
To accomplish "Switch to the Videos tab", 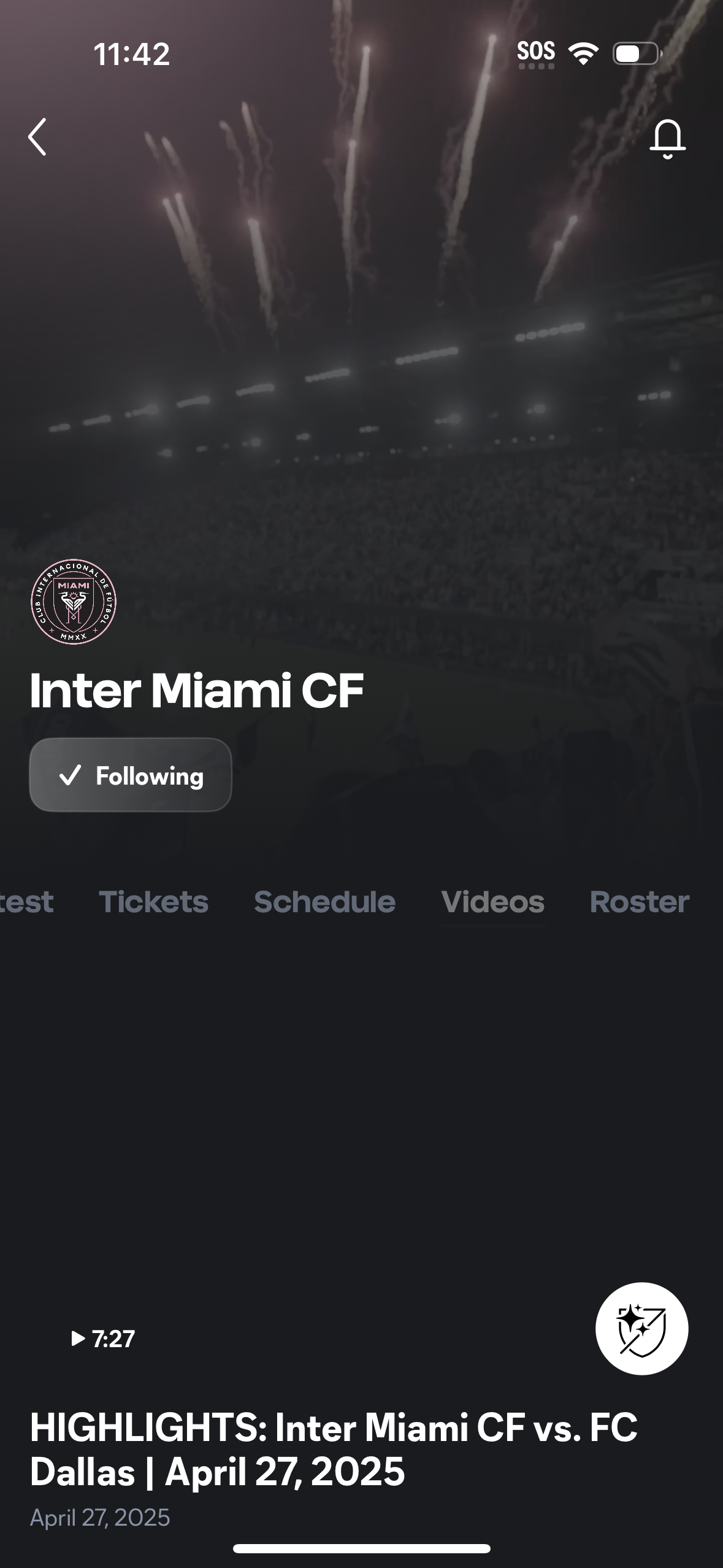I will [x=492, y=902].
